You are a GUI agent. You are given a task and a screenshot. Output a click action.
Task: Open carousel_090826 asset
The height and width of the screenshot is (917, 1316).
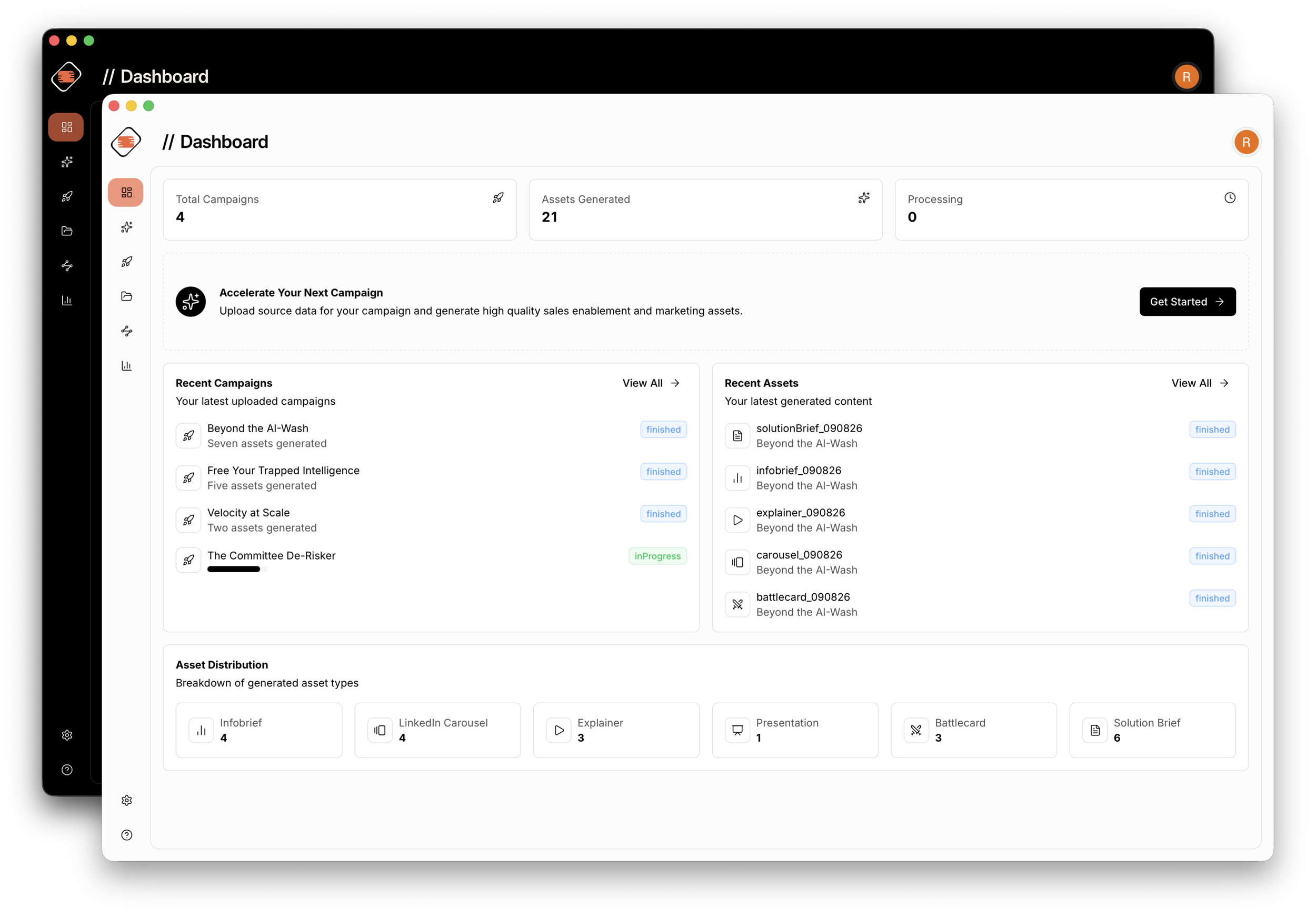pyautogui.click(x=980, y=563)
